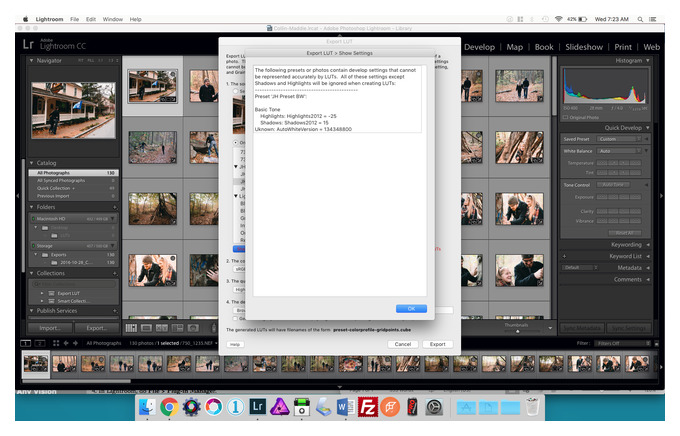Screen dimensions: 680x436
Task: Select Quick Collection in Catalog
Action: 73,188
